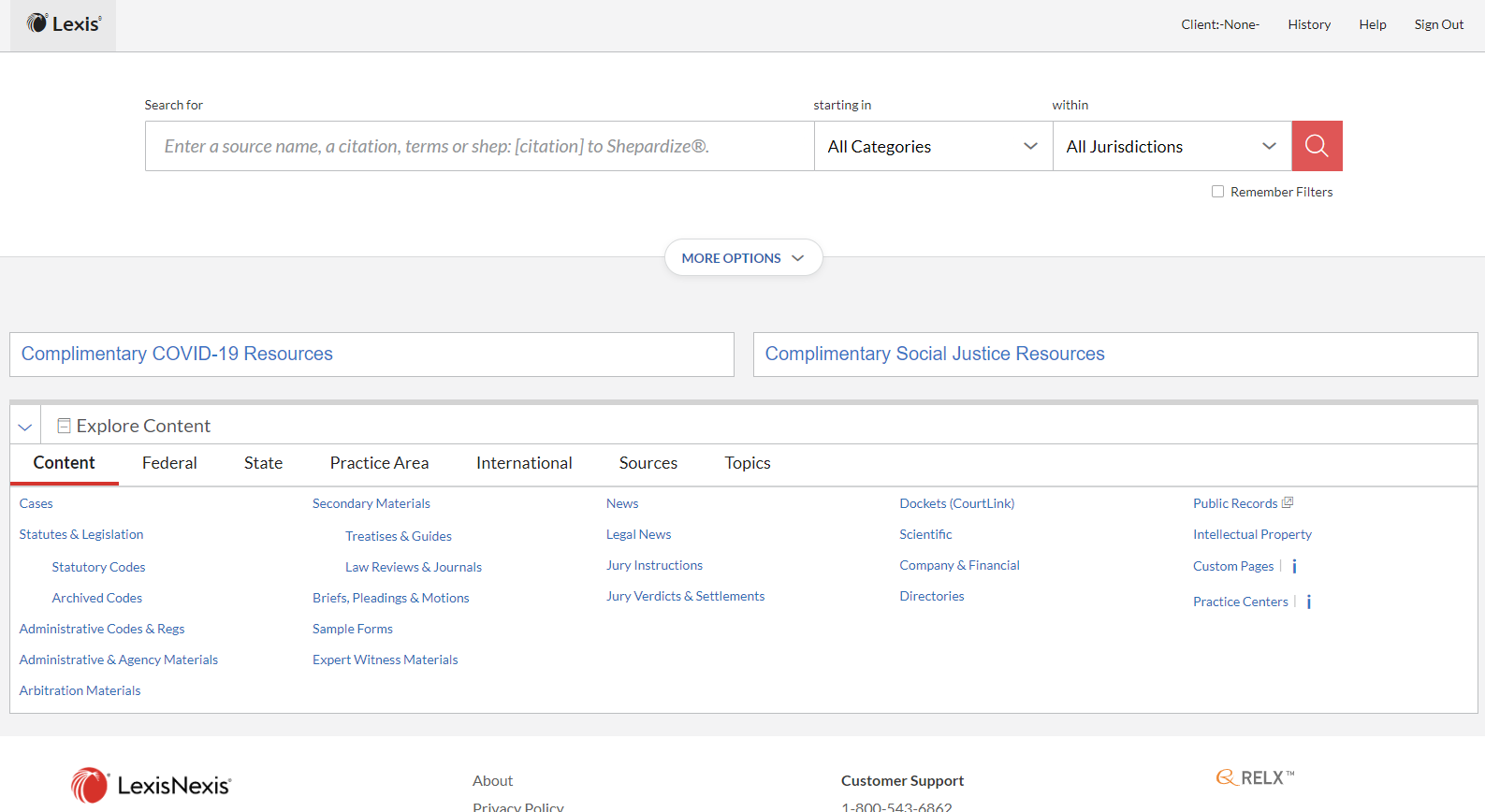This screenshot has width=1485, height=812.
Task: Open Law Reviews & Journals
Action: coord(414,567)
